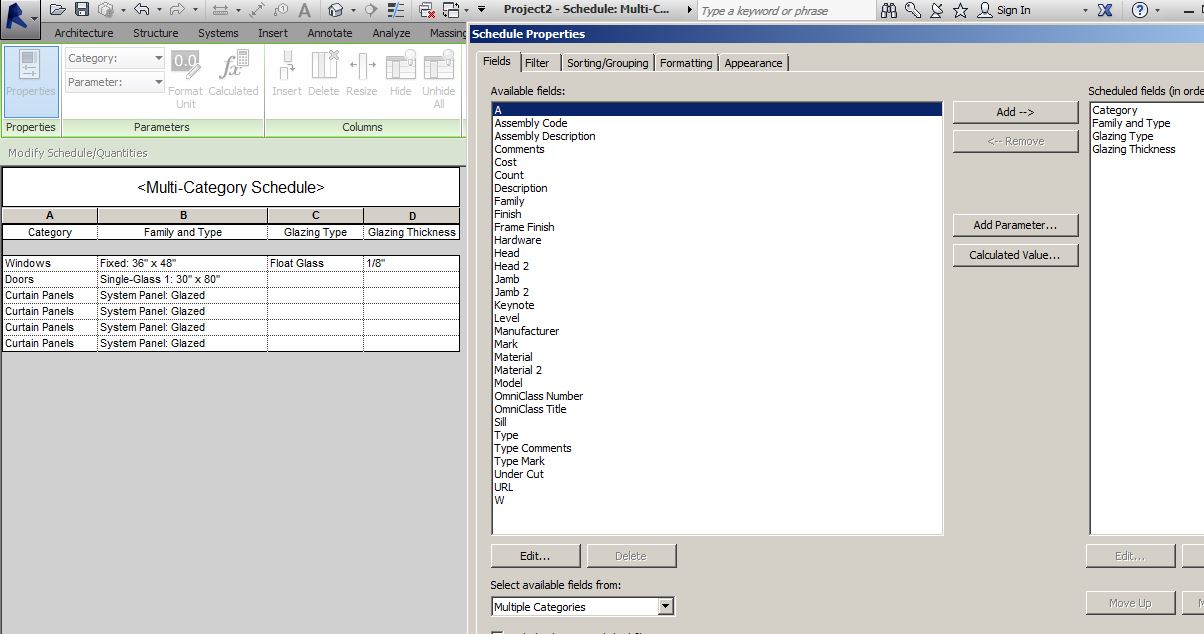Open the Annotate ribbon tab

coord(329,33)
